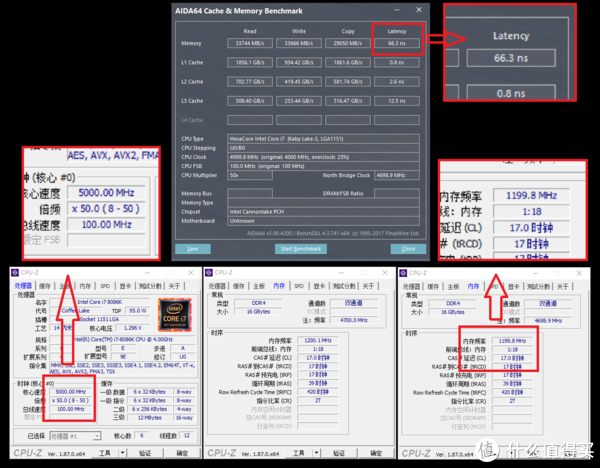The height and width of the screenshot is (468, 600).
Task: Select 主板 tab in the 4700.0 MHz CPU-Z window
Action: click(259, 286)
